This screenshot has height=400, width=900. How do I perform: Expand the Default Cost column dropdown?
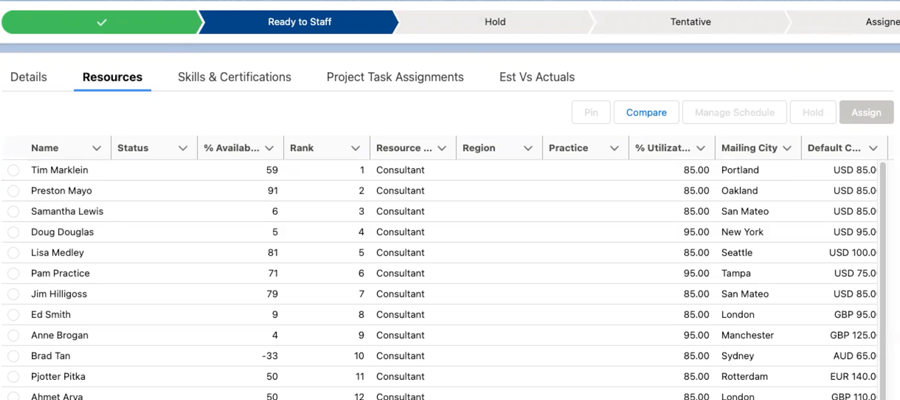[x=873, y=148]
